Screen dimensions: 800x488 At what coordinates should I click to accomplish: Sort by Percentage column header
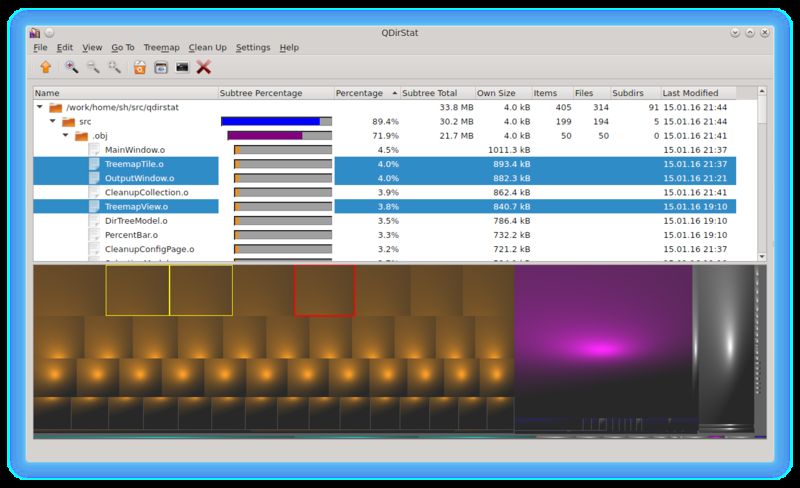(x=367, y=93)
